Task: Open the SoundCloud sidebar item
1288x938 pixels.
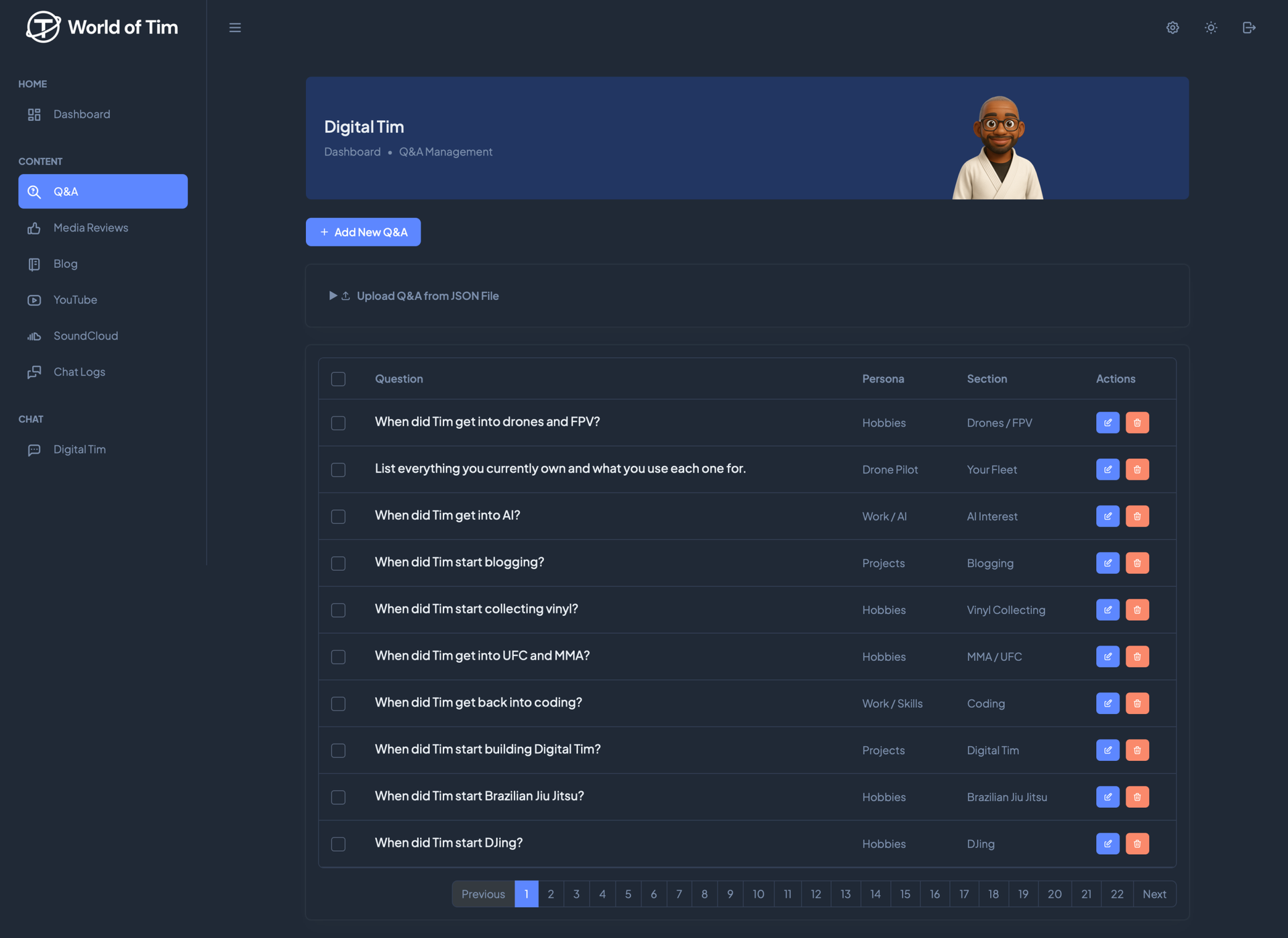Action: 85,335
